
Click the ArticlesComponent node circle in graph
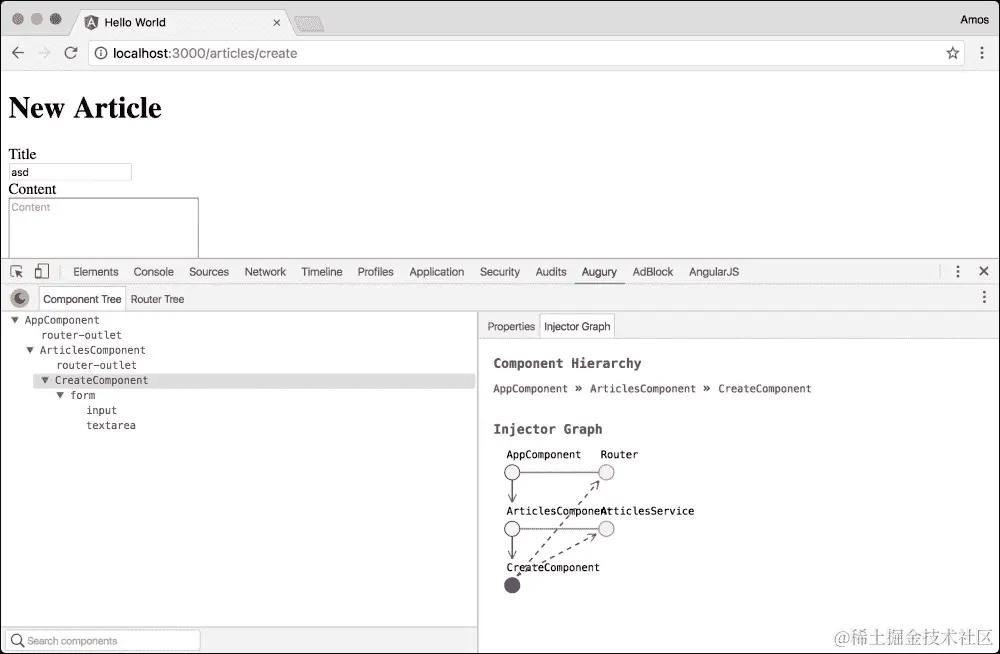point(512,529)
